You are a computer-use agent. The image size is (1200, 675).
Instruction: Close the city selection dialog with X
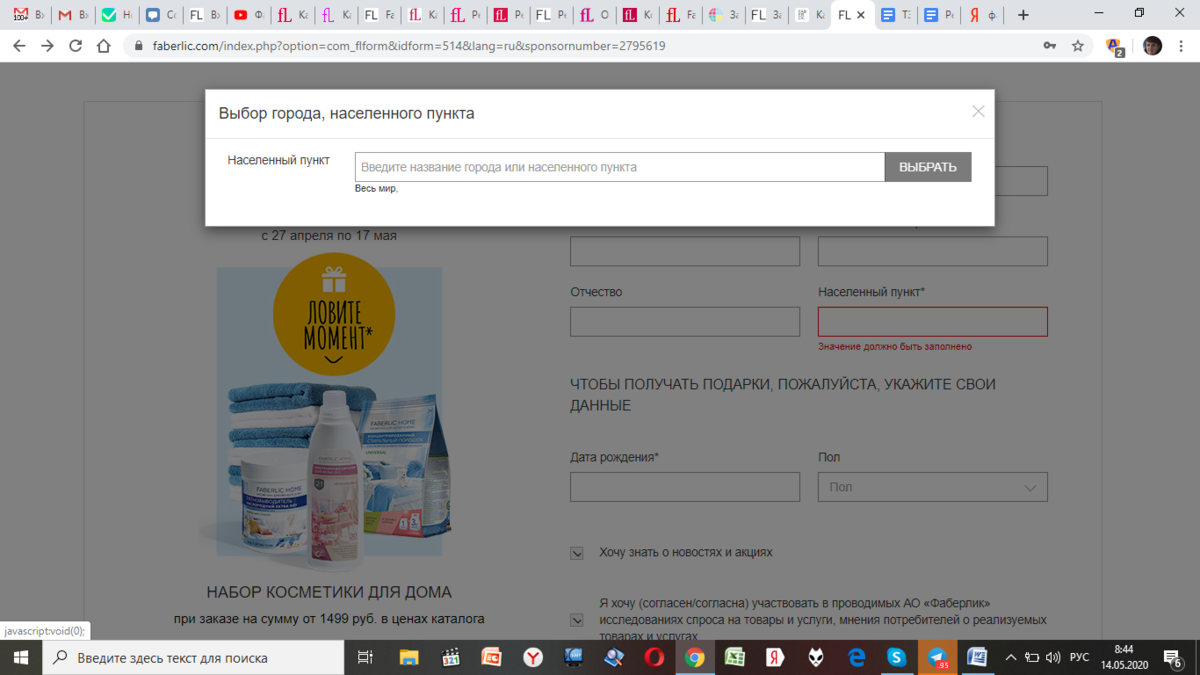[978, 112]
